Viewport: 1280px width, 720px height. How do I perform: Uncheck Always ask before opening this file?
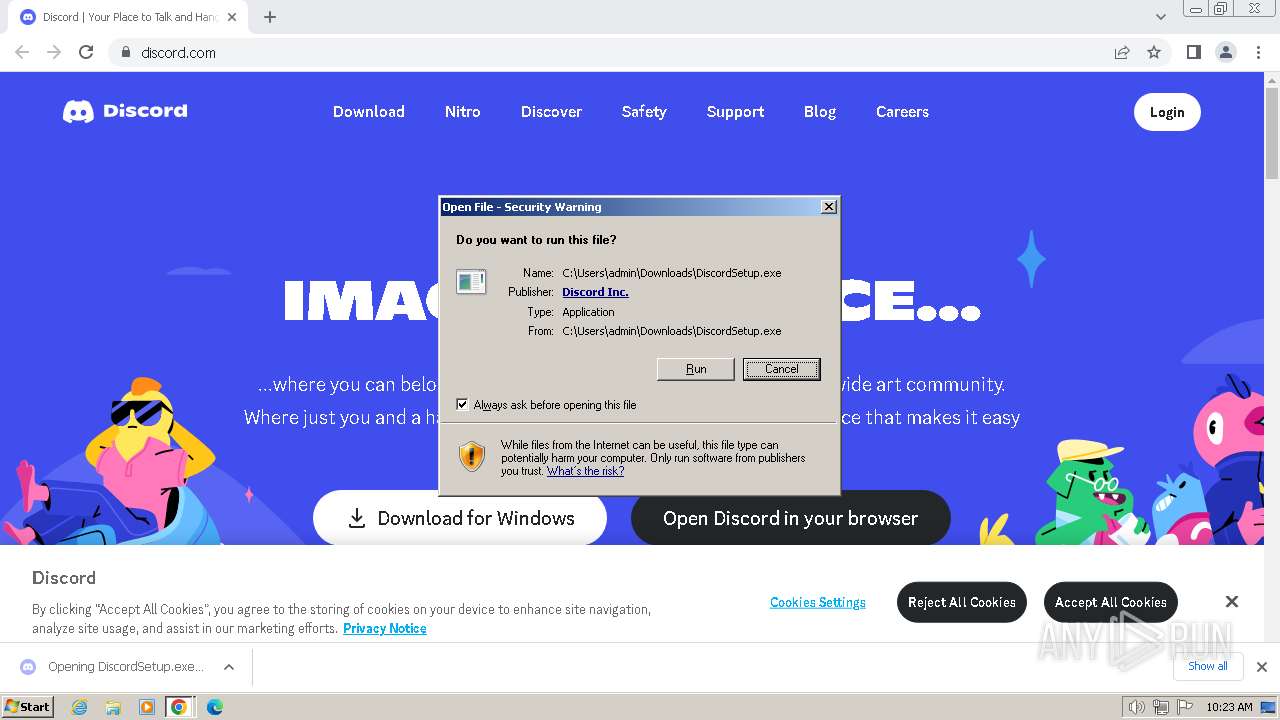462,404
